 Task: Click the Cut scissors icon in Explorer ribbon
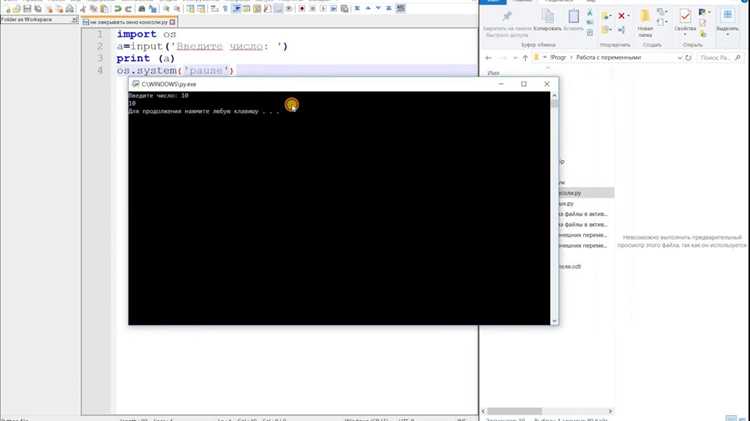tap(590, 13)
